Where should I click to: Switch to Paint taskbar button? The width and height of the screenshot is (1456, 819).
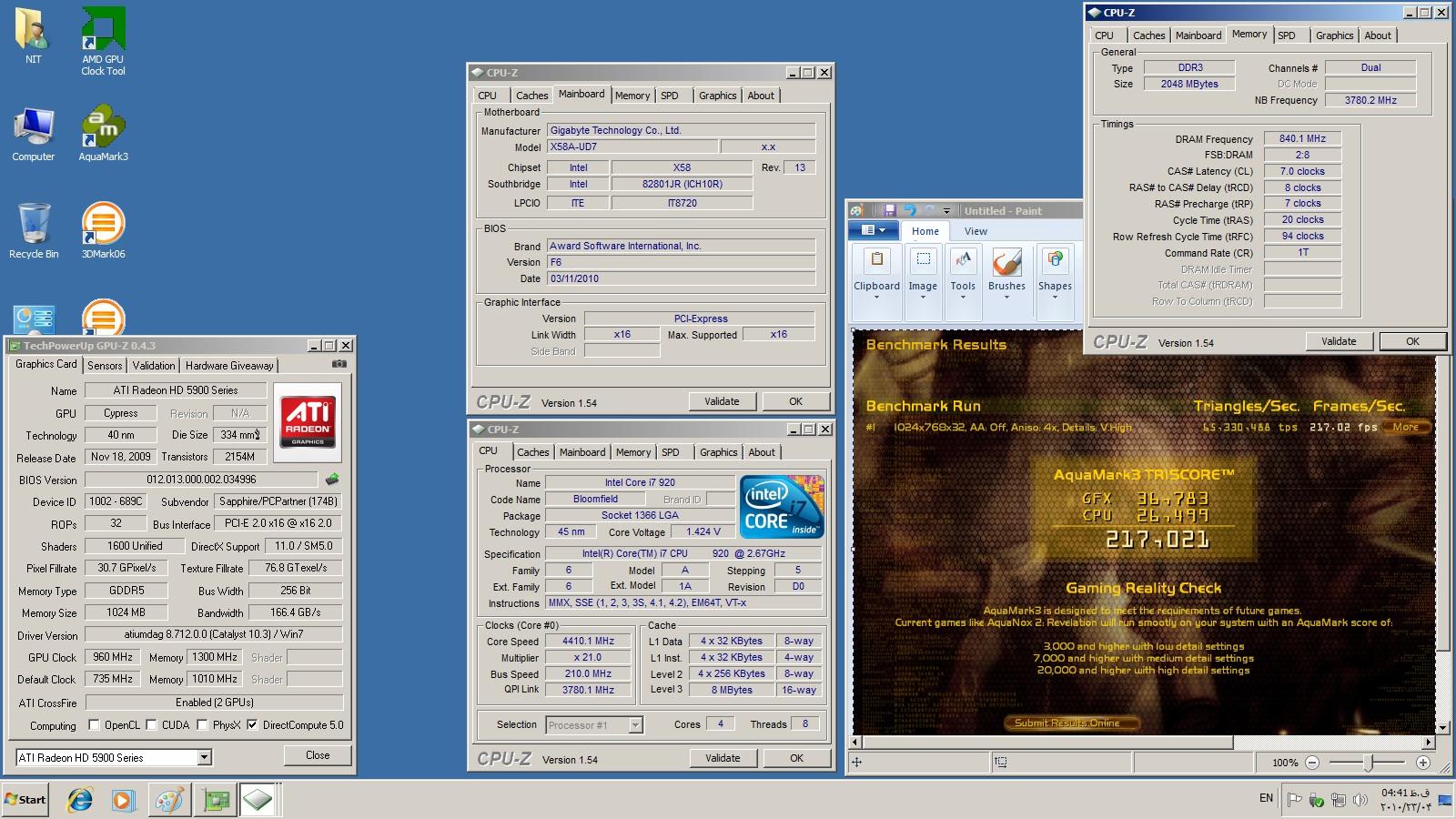[x=169, y=800]
